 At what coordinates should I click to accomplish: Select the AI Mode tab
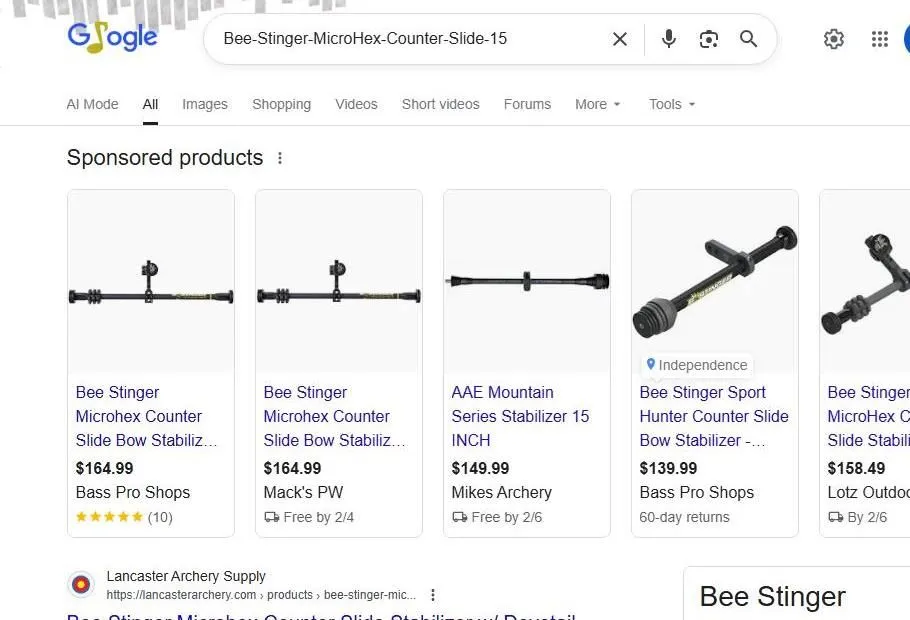click(x=92, y=104)
